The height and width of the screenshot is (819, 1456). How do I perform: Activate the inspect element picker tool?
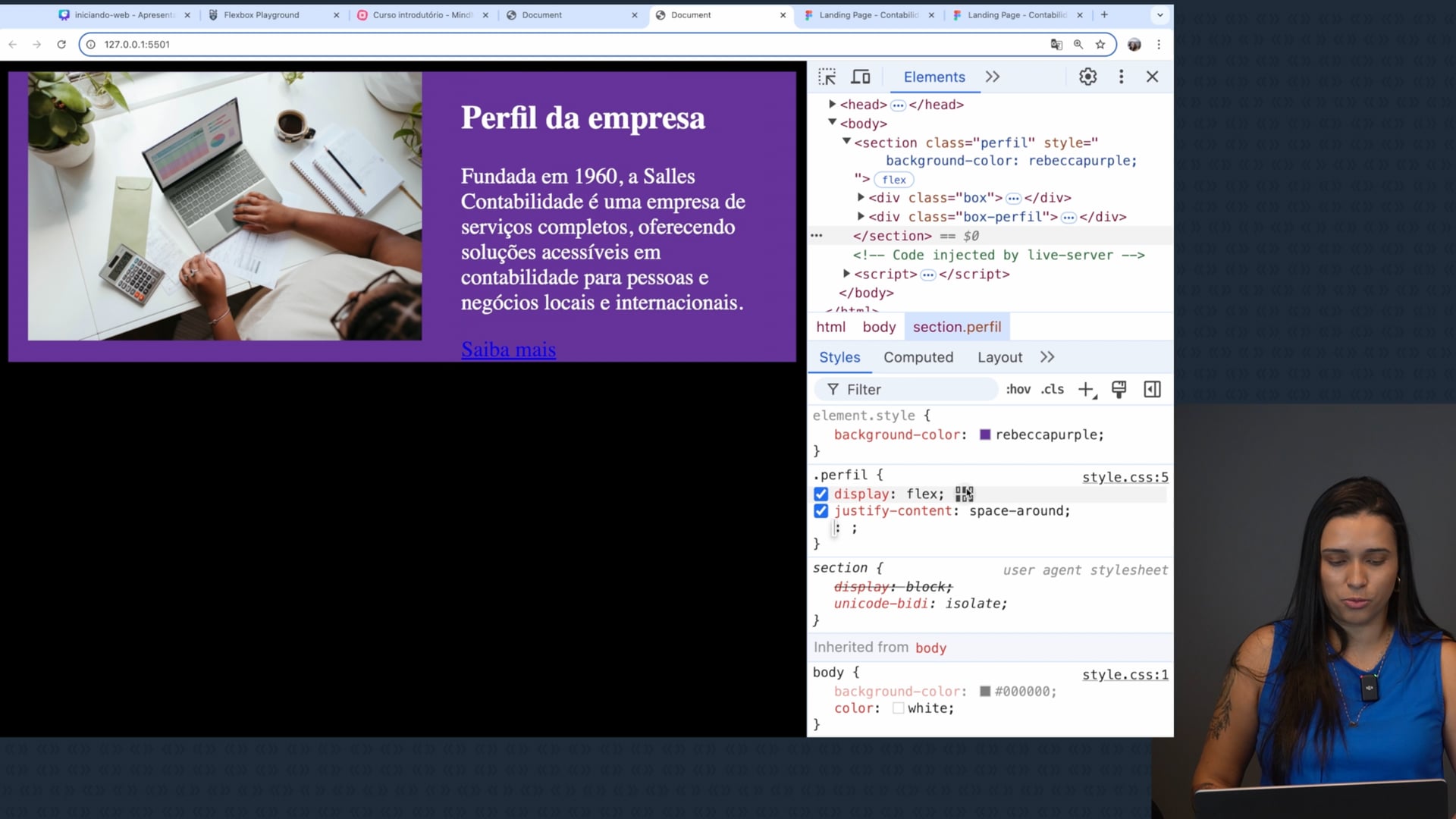click(827, 77)
